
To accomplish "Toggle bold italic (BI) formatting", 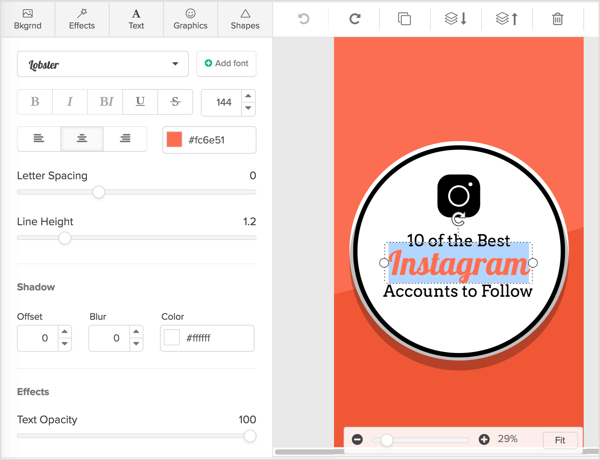I will [105, 102].
